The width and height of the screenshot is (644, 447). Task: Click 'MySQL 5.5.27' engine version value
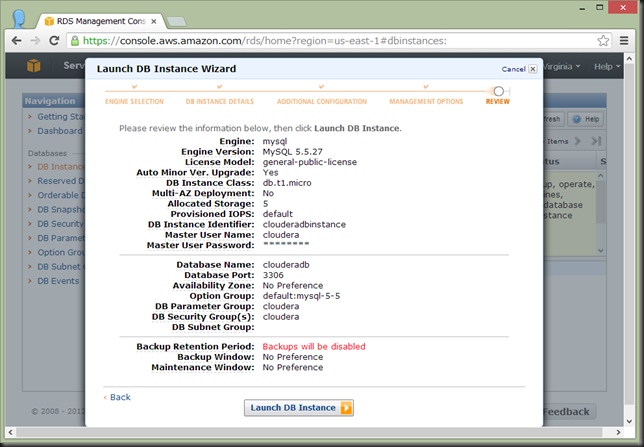tap(292, 152)
